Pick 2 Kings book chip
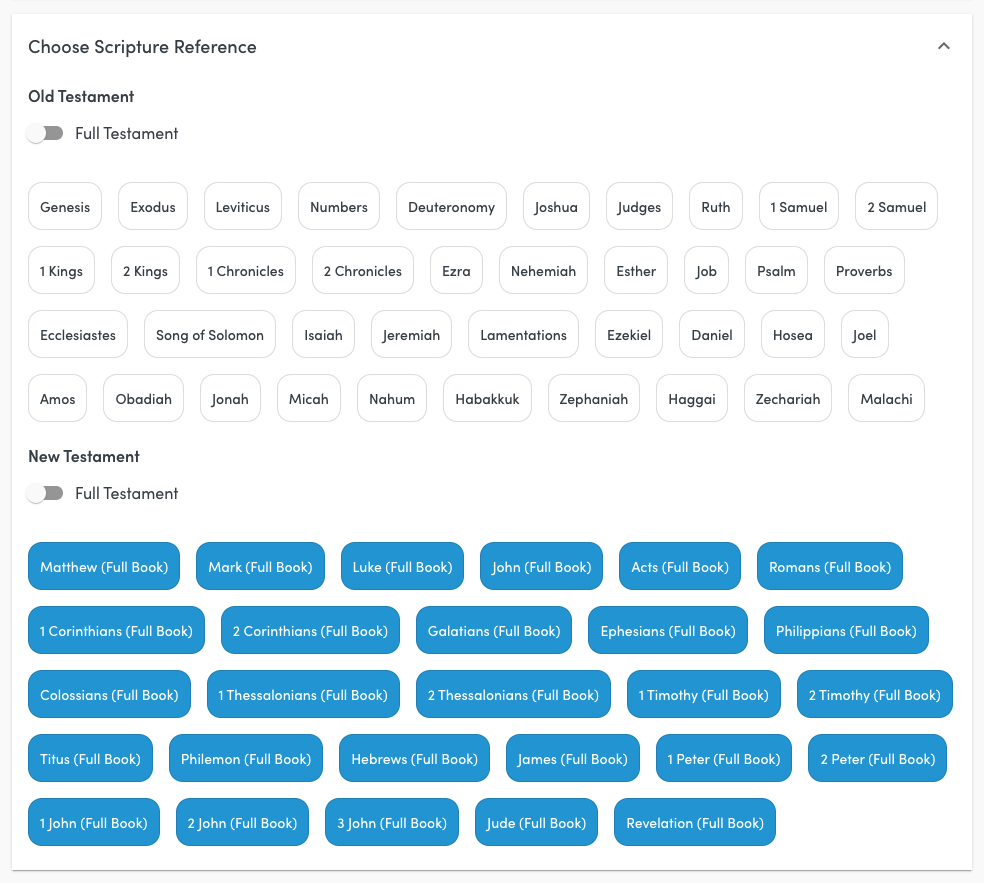The image size is (984, 883). coord(145,270)
